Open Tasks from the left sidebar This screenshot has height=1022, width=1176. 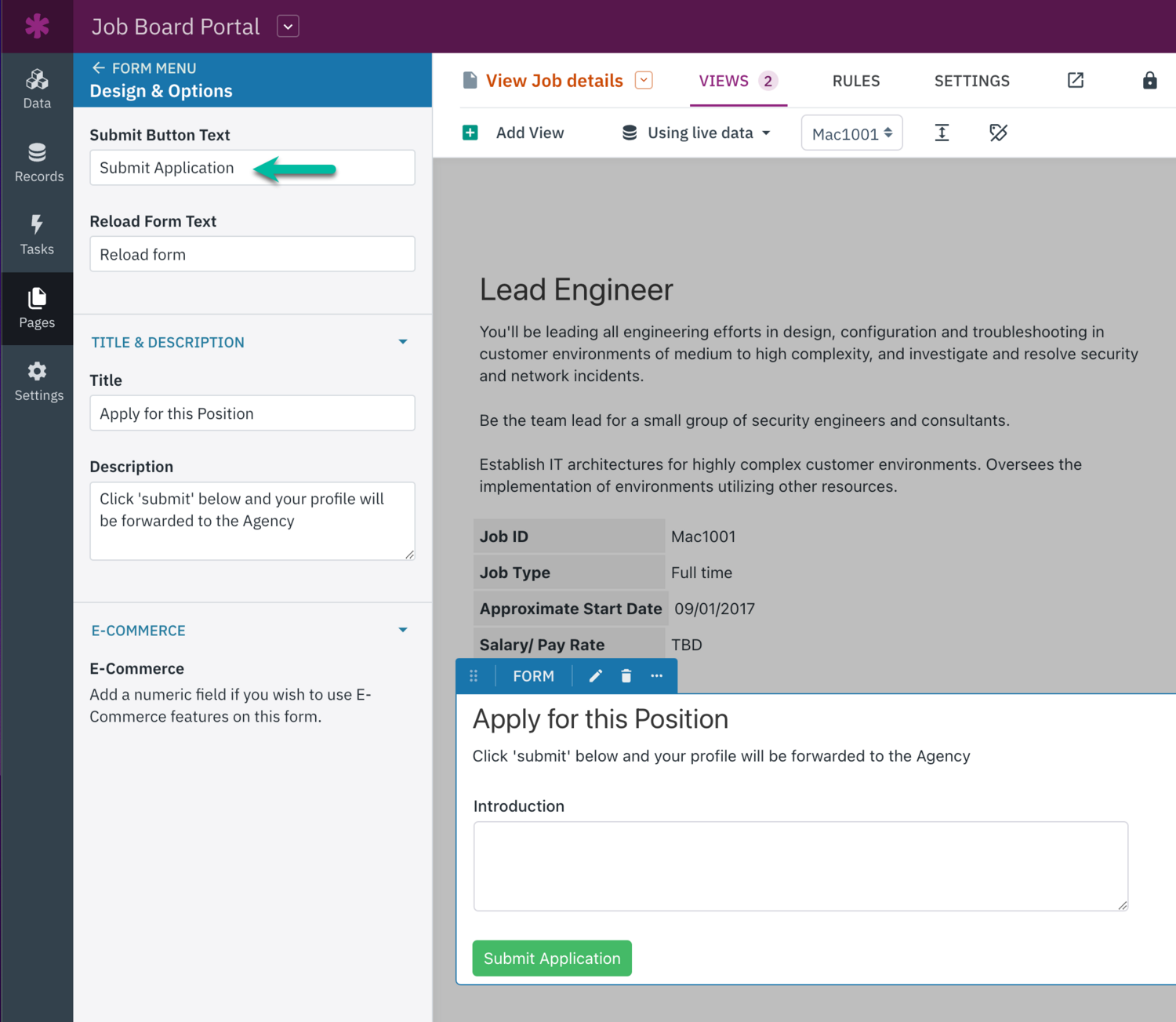tap(37, 234)
